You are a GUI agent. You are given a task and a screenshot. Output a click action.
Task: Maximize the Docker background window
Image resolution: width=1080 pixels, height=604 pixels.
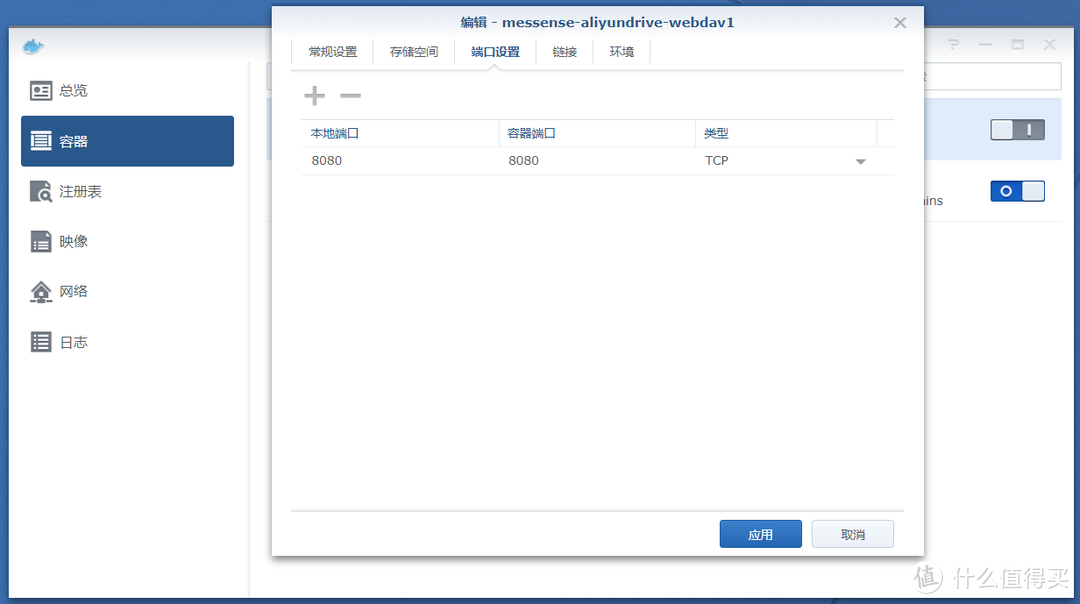point(1017,44)
